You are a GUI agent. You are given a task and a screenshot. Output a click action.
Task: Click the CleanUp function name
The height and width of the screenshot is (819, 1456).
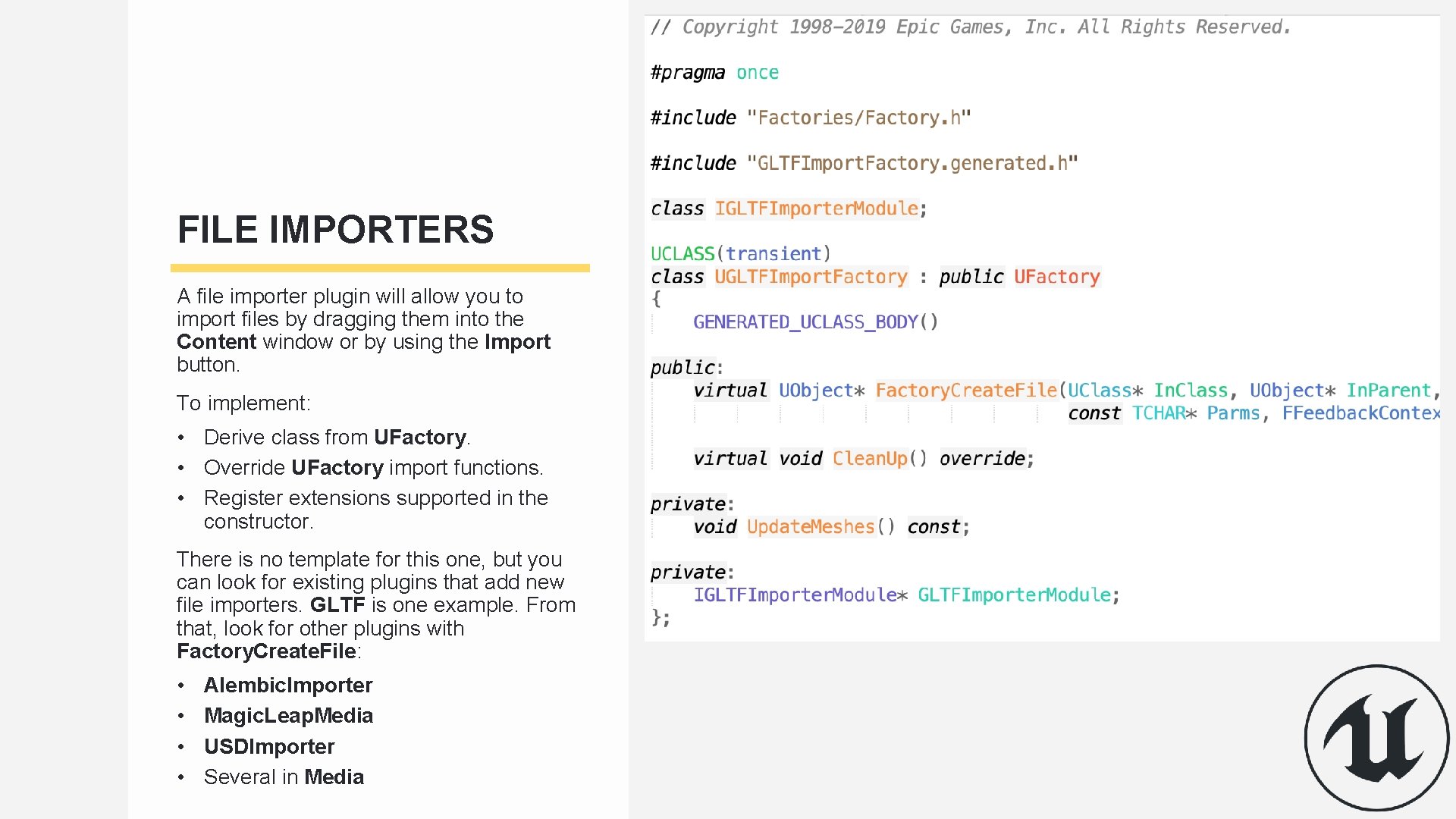pos(870,458)
